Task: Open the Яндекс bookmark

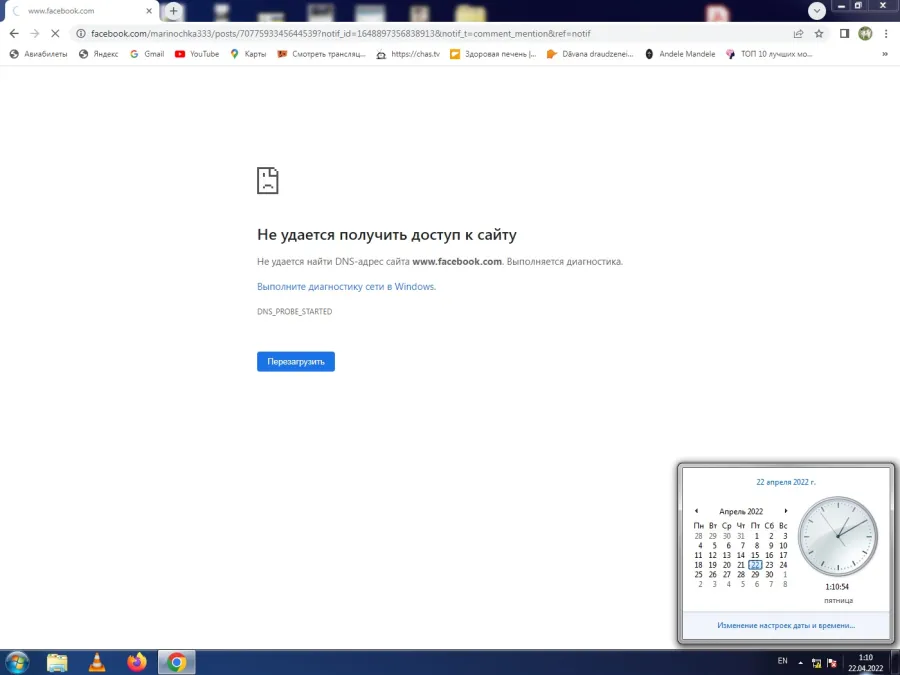Action: tap(99, 54)
